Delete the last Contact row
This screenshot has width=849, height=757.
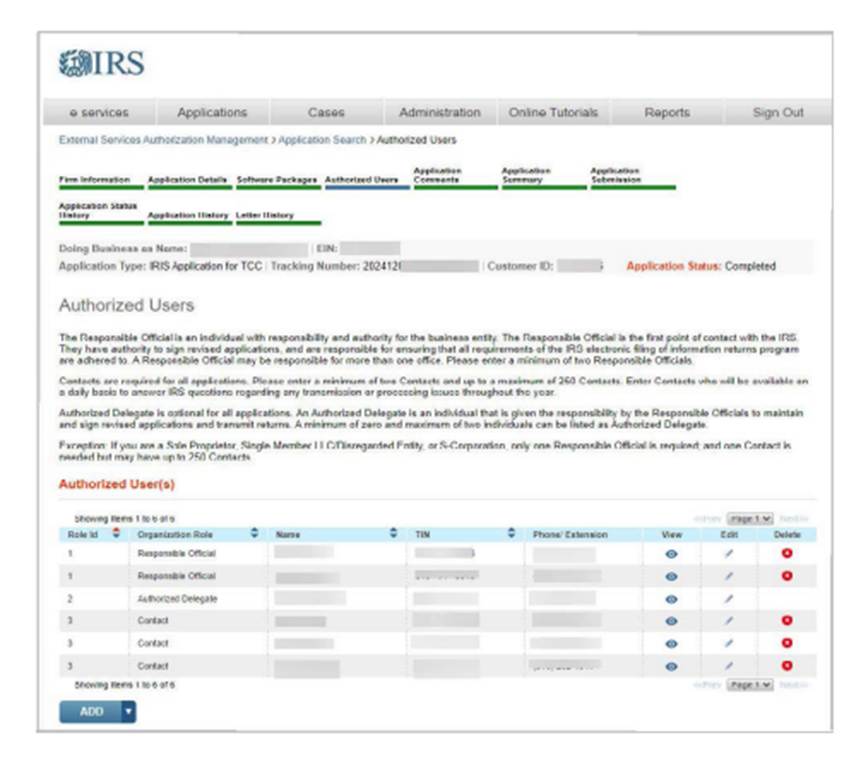point(787,666)
